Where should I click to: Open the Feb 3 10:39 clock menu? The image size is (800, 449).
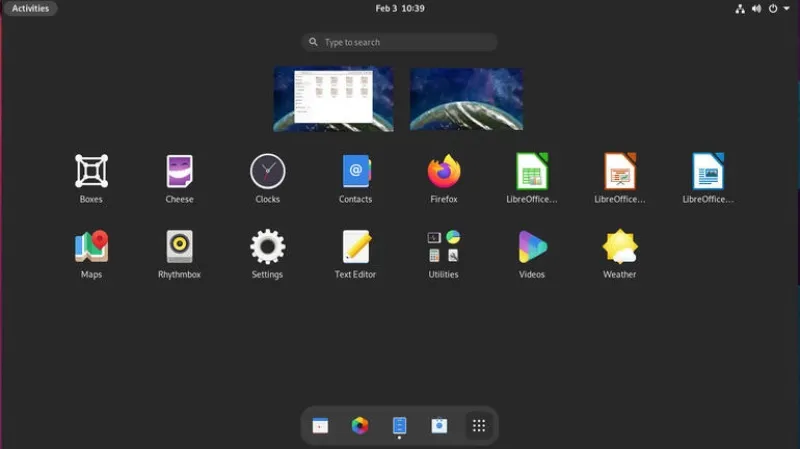(400, 8)
